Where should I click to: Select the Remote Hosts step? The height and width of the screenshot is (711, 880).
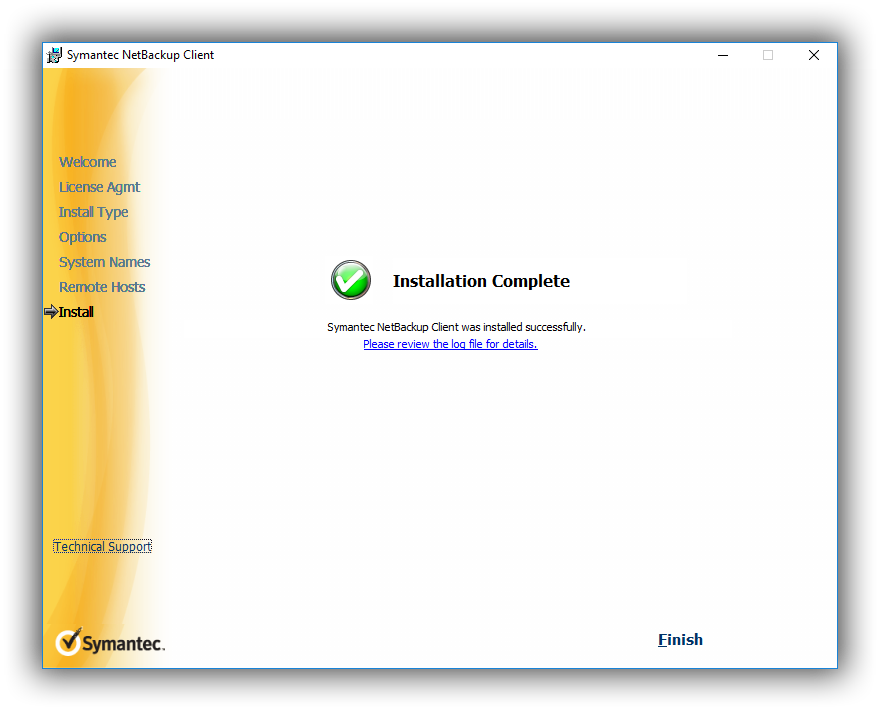click(x=102, y=287)
